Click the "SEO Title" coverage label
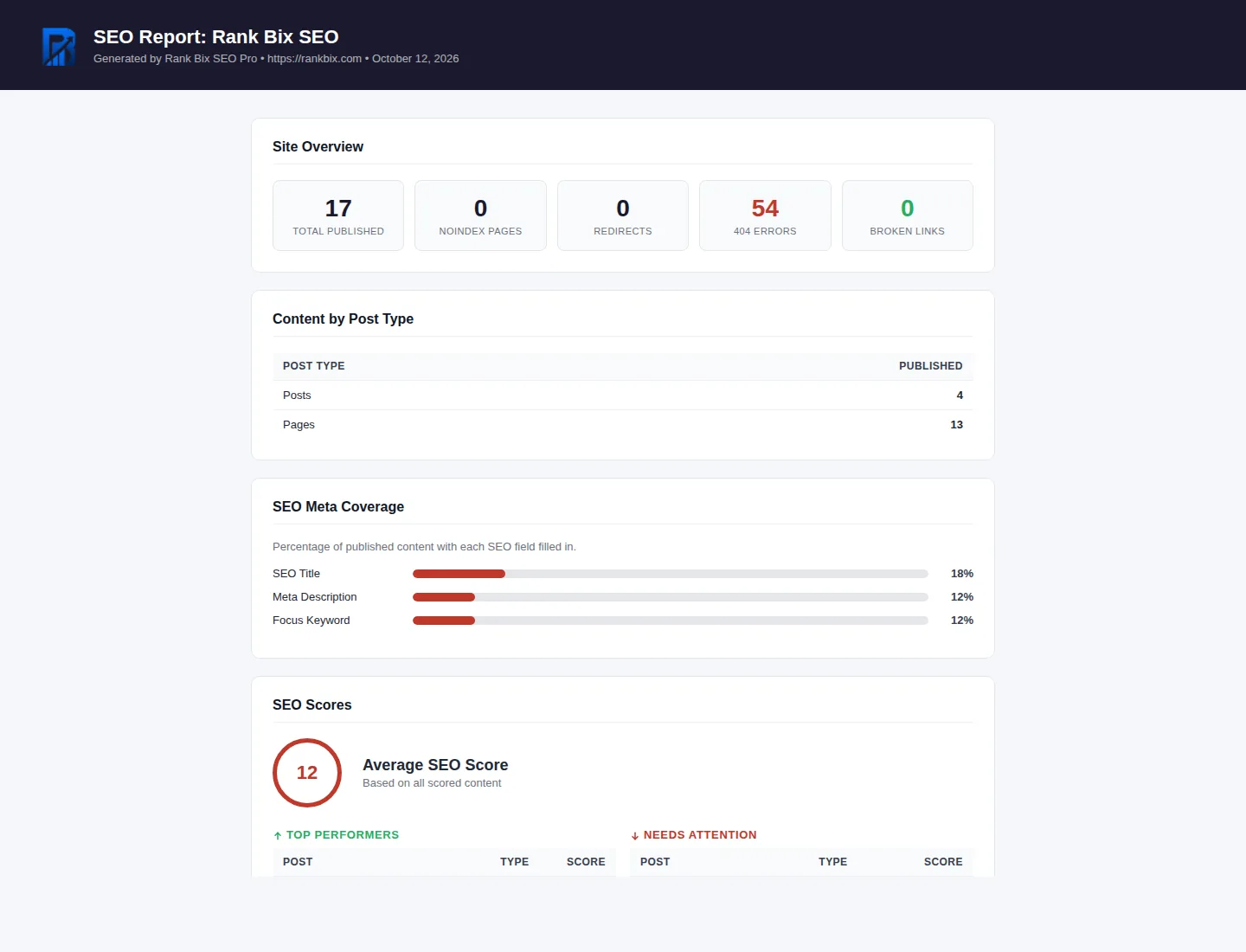 click(x=296, y=574)
